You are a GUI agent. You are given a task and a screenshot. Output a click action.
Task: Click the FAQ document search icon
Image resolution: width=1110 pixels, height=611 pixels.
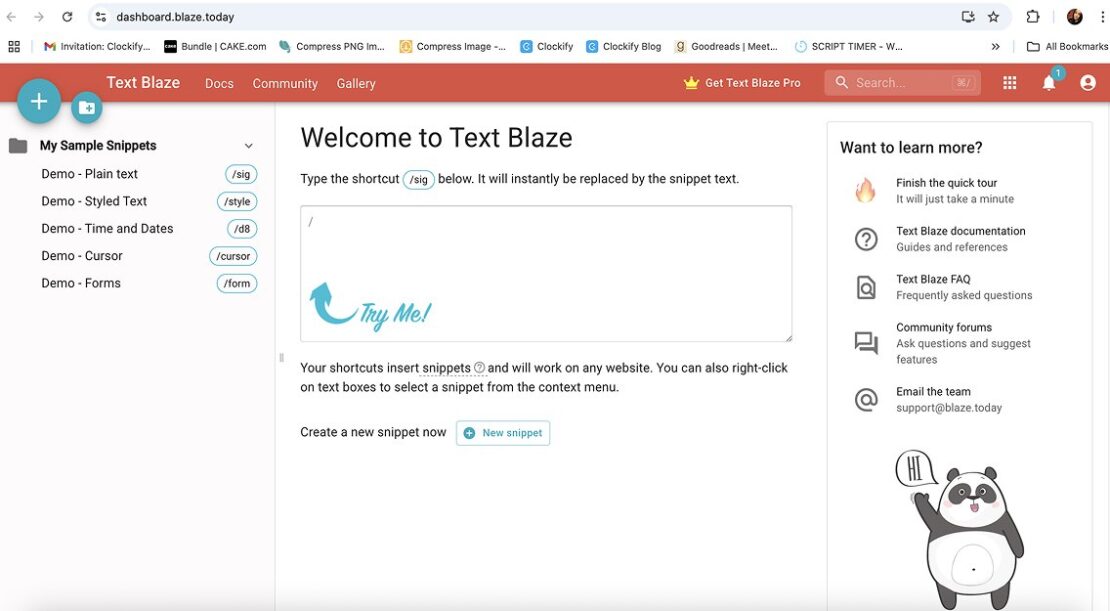pyautogui.click(x=866, y=287)
